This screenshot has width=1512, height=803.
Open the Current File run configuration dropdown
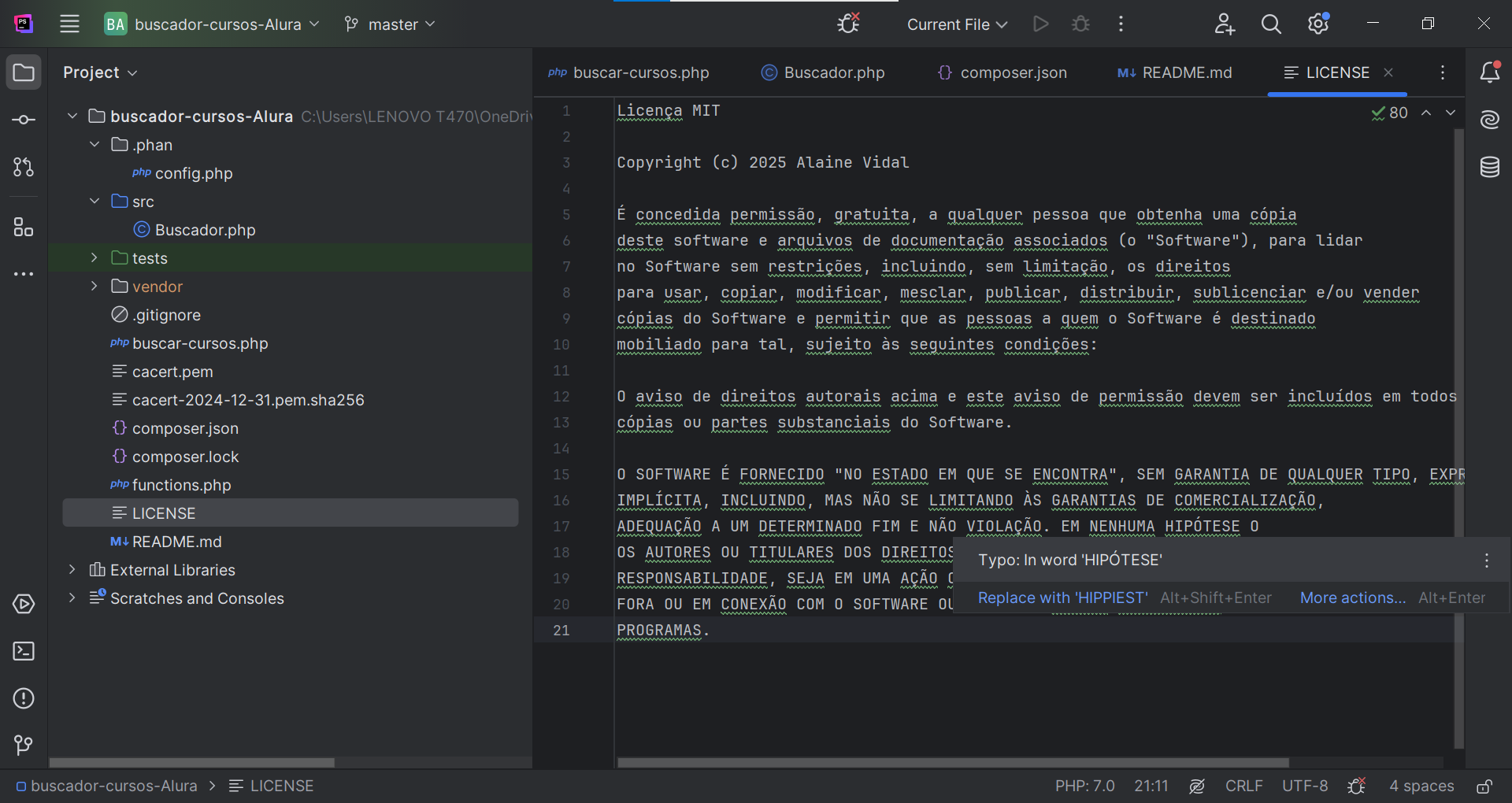tap(957, 24)
